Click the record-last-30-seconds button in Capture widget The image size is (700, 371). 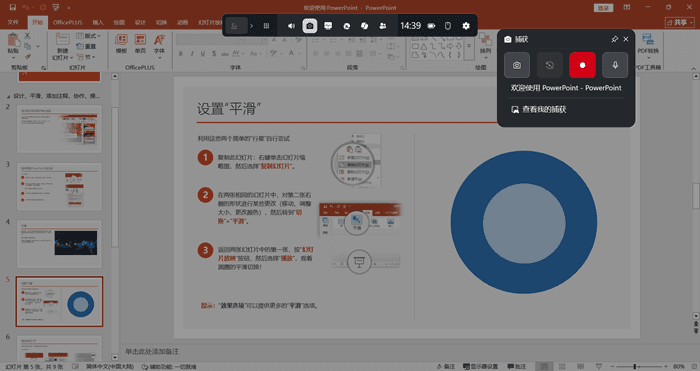pos(550,65)
